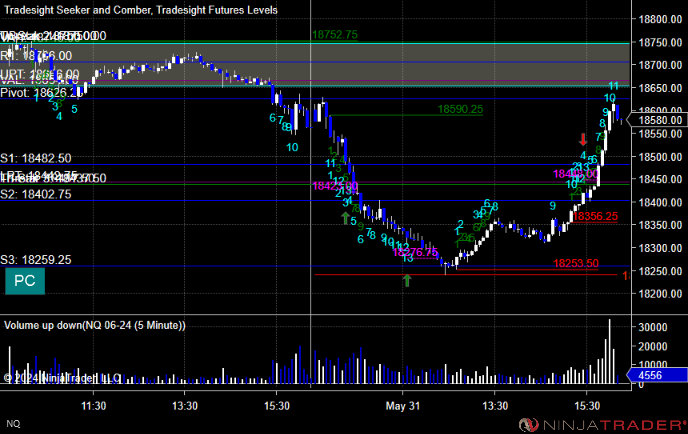Screen dimensions: 688x434
Task: Click the May 31 date axis label
Action: coord(403,406)
